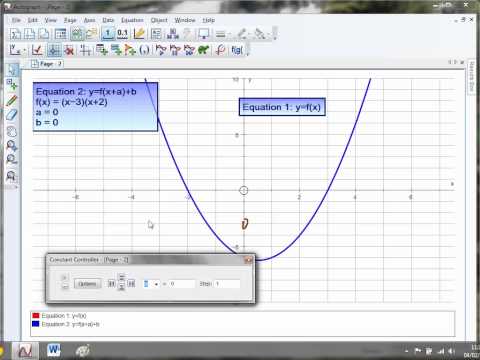
Task: Click Equation 1 red legend swatch
Action: [36, 315]
